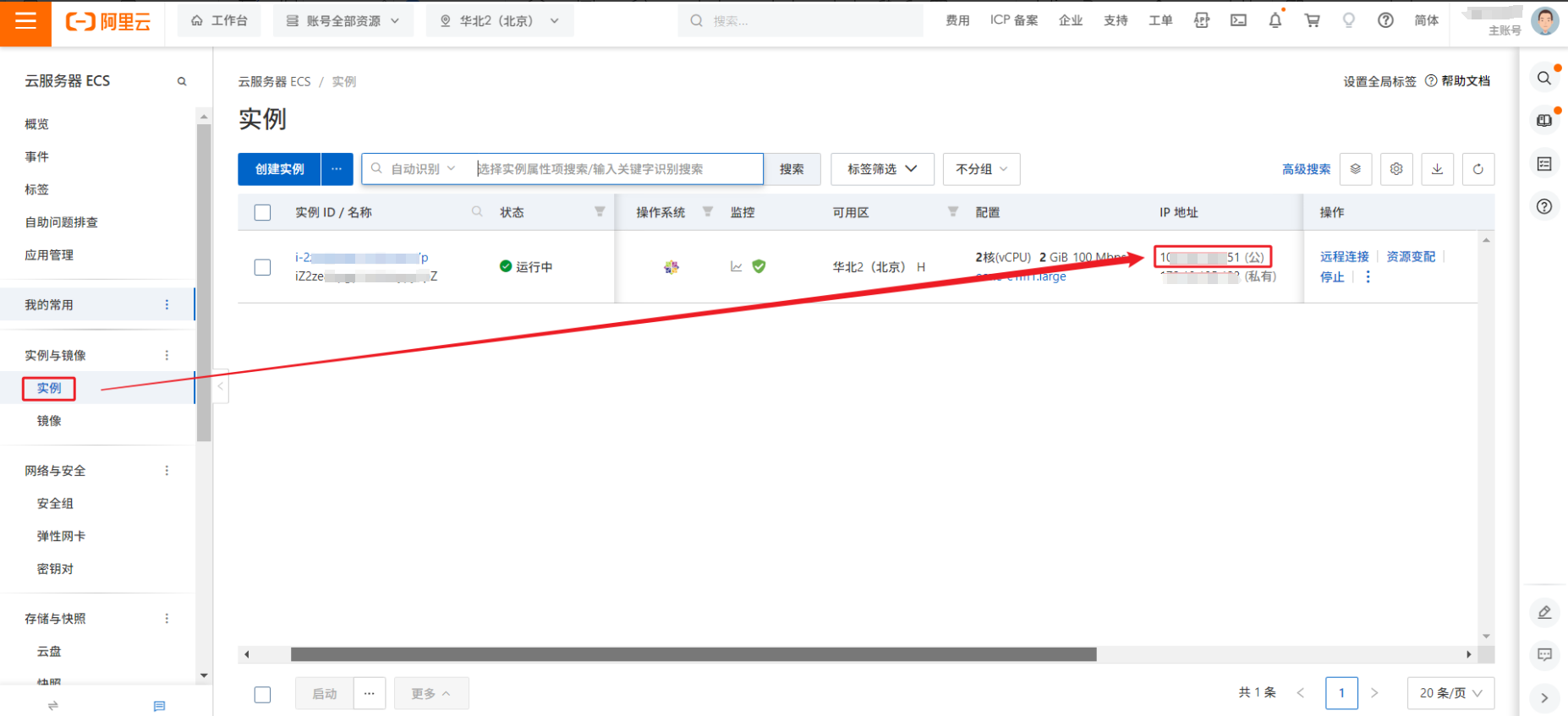
Task: Open the orange hamburger menu
Action: (26, 22)
